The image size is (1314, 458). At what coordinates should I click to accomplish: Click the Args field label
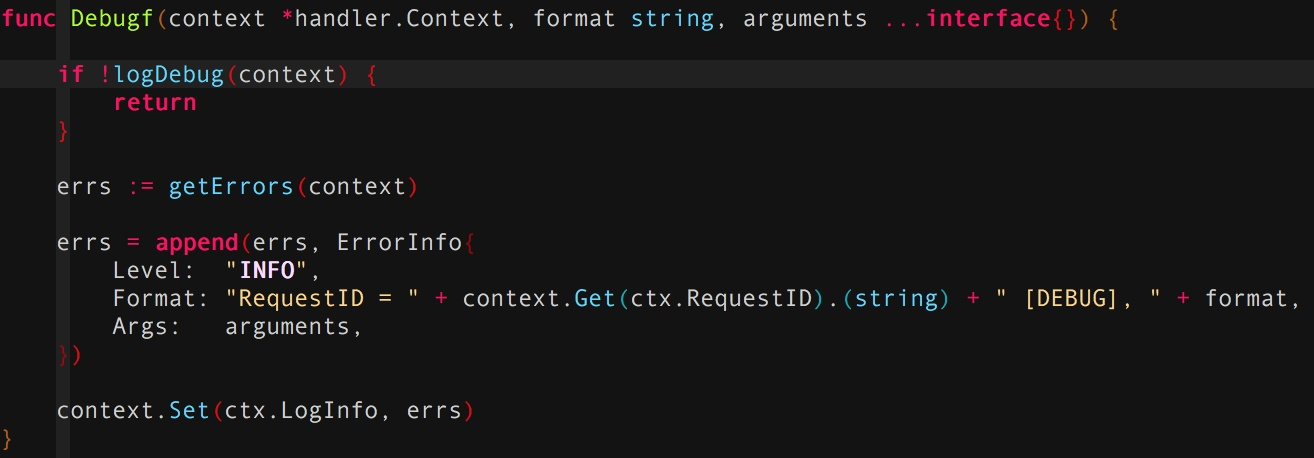click(140, 326)
